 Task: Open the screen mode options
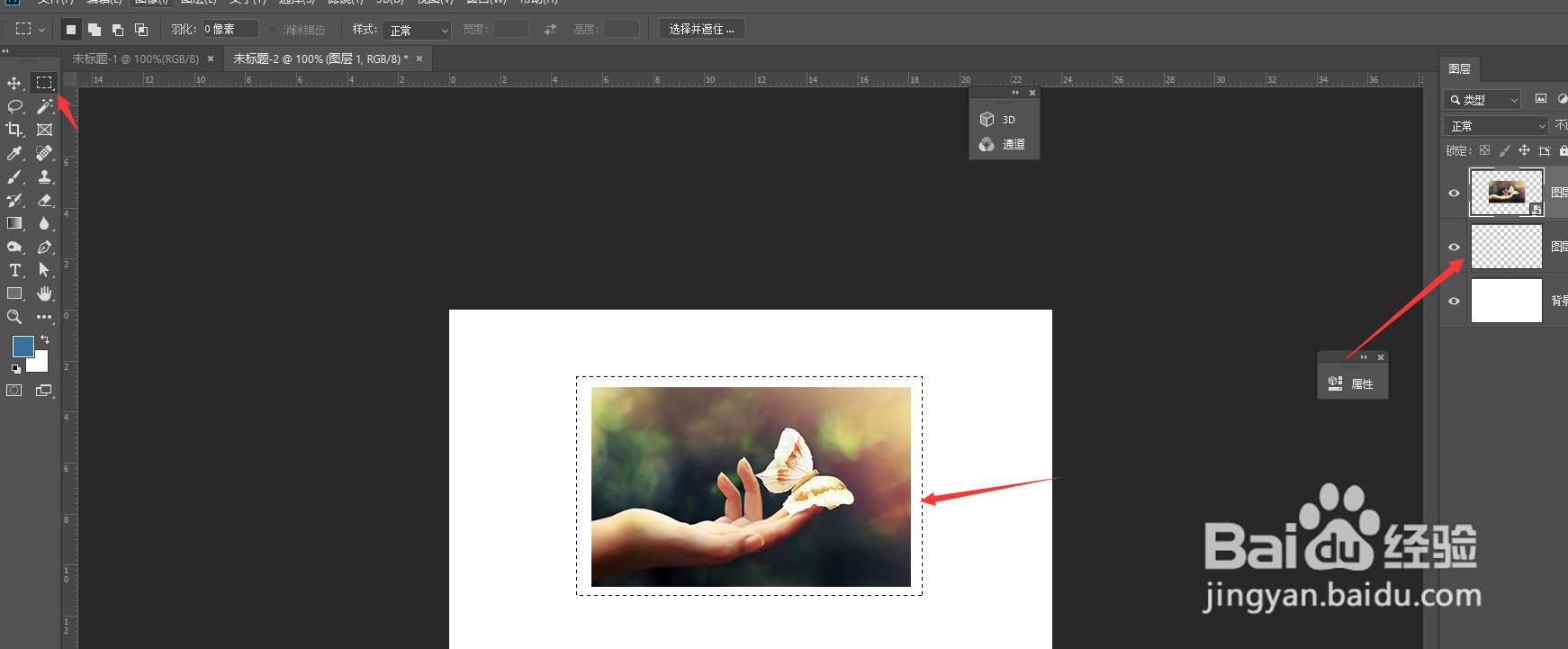[44, 391]
